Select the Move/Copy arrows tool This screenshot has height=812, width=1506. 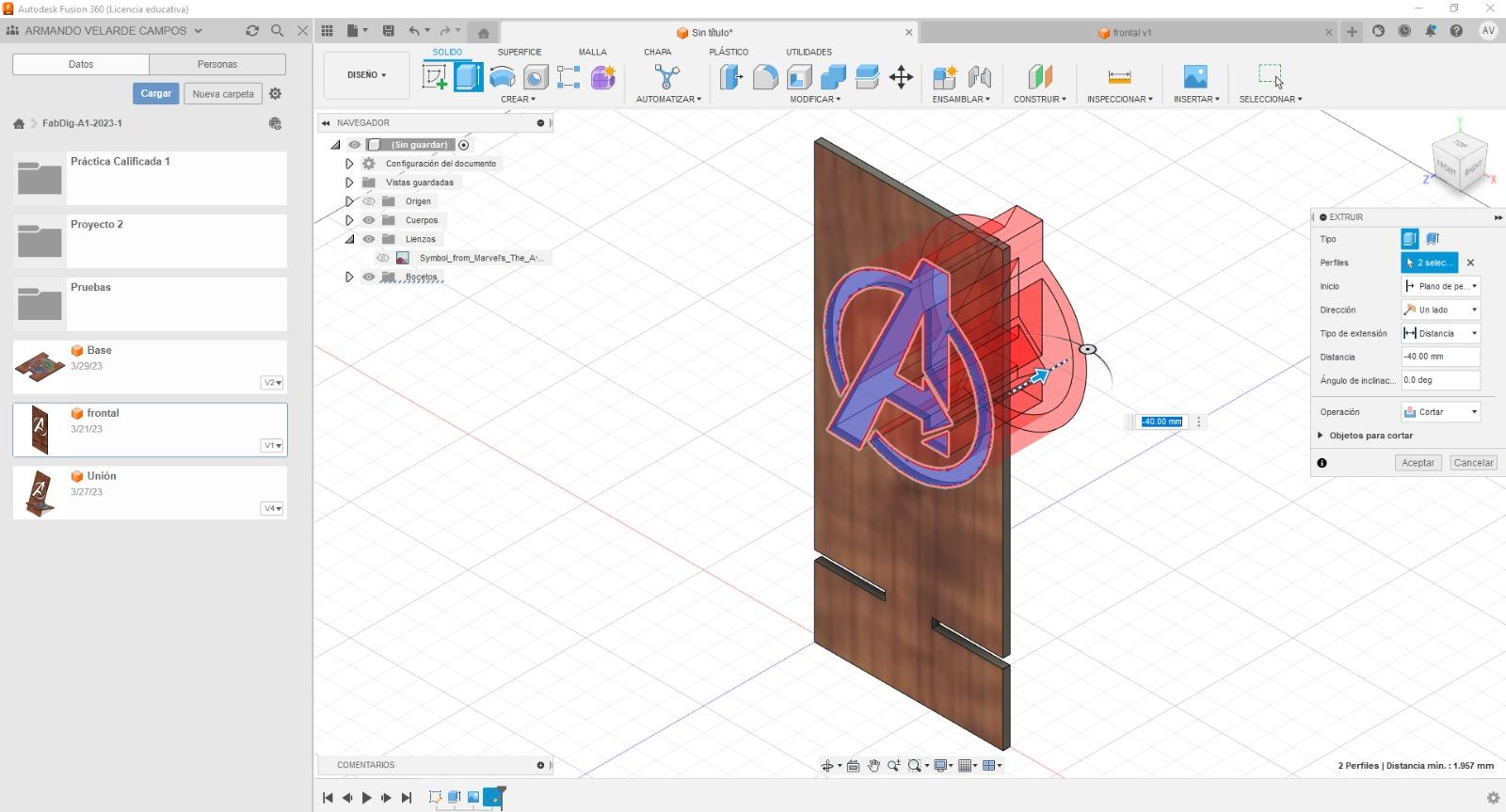[901, 77]
